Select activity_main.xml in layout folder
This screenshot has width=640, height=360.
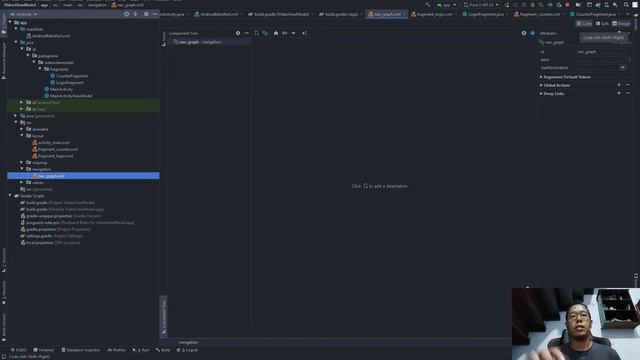(x=53, y=142)
